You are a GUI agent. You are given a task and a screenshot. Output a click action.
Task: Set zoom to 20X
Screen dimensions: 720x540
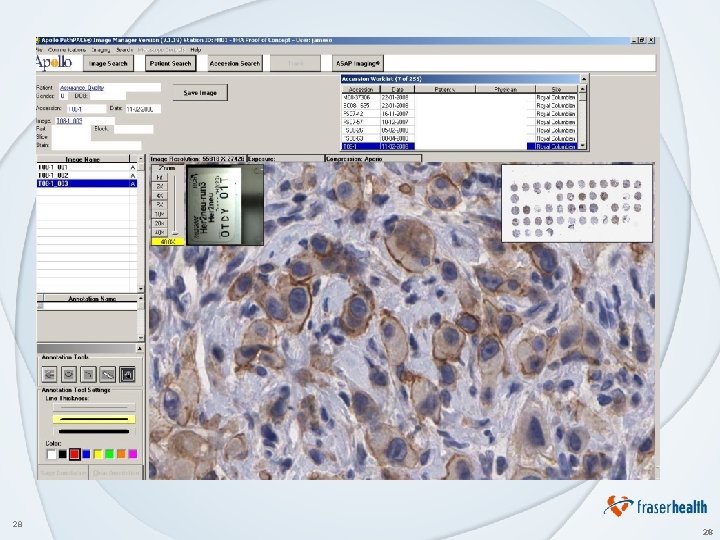[x=160, y=223]
